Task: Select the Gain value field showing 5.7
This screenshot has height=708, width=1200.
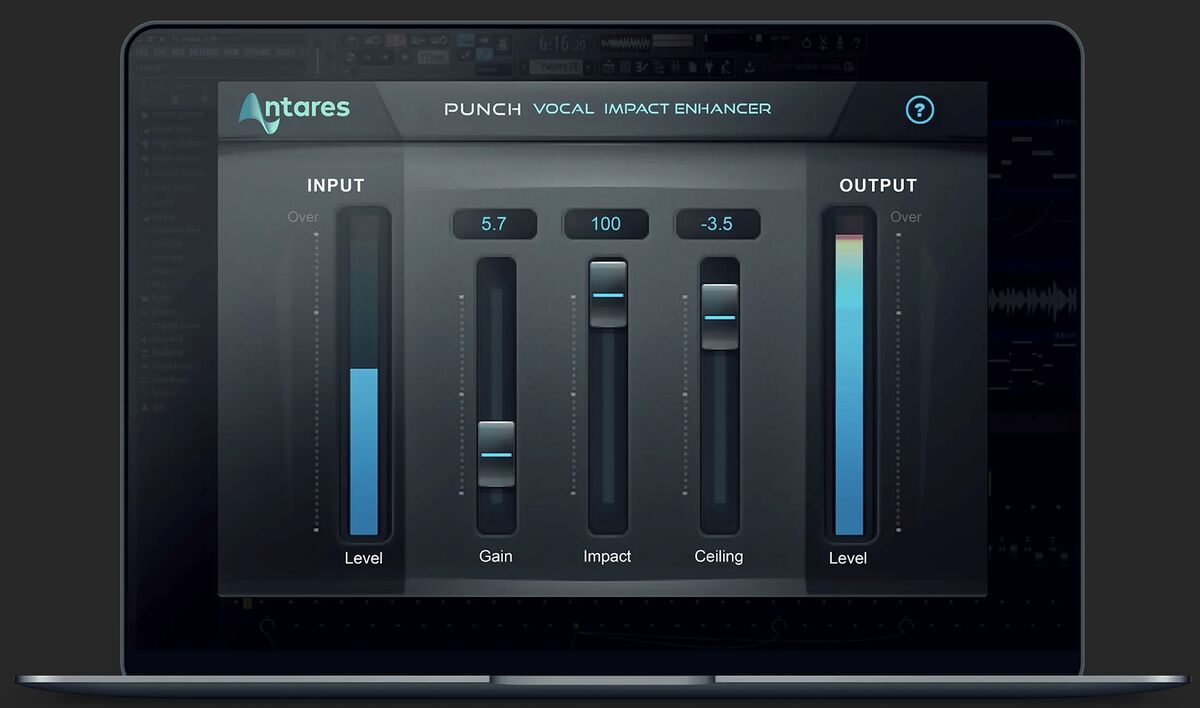Action: point(494,224)
